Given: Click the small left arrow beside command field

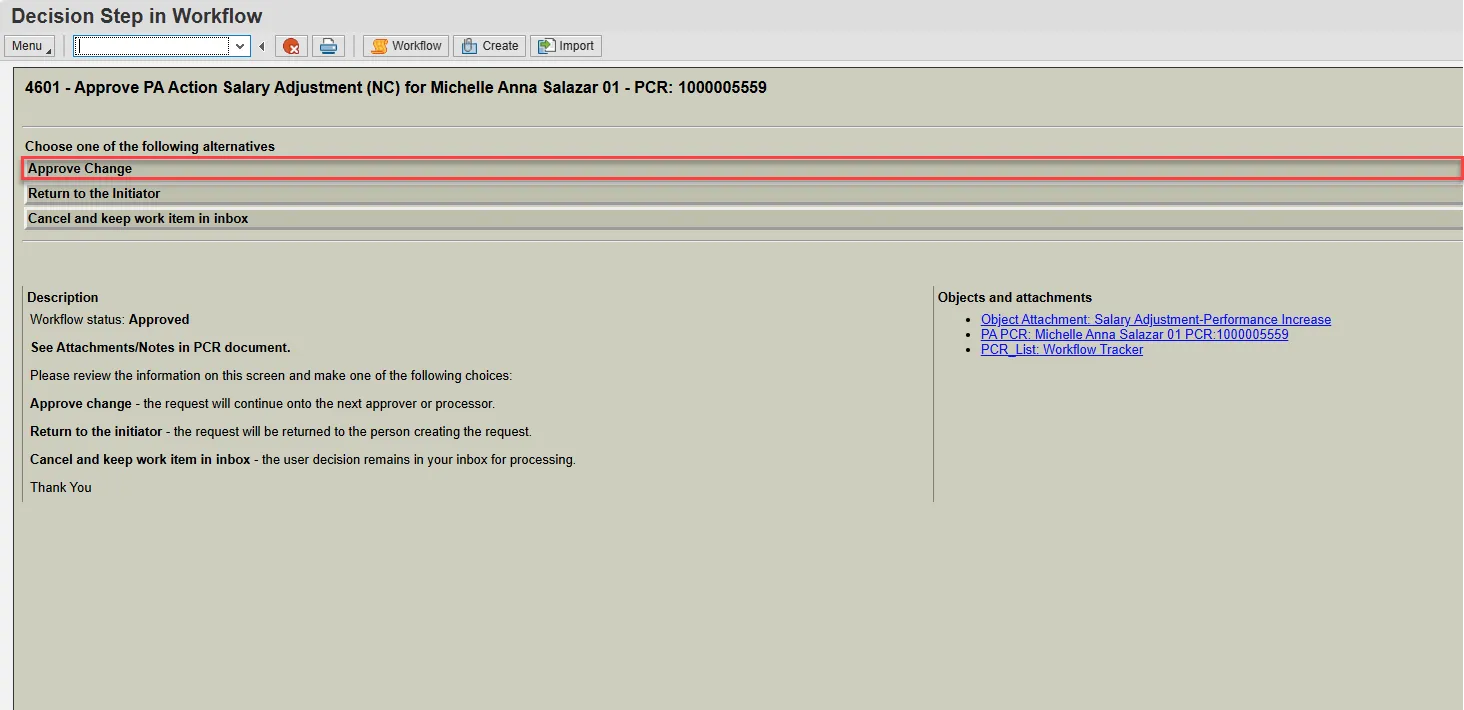Looking at the screenshot, I should 262,46.
